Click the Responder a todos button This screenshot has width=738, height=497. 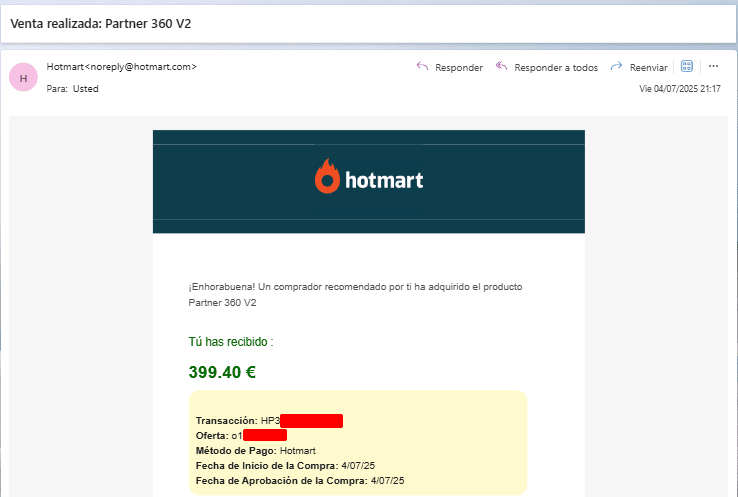pyautogui.click(x=546, y=67)
